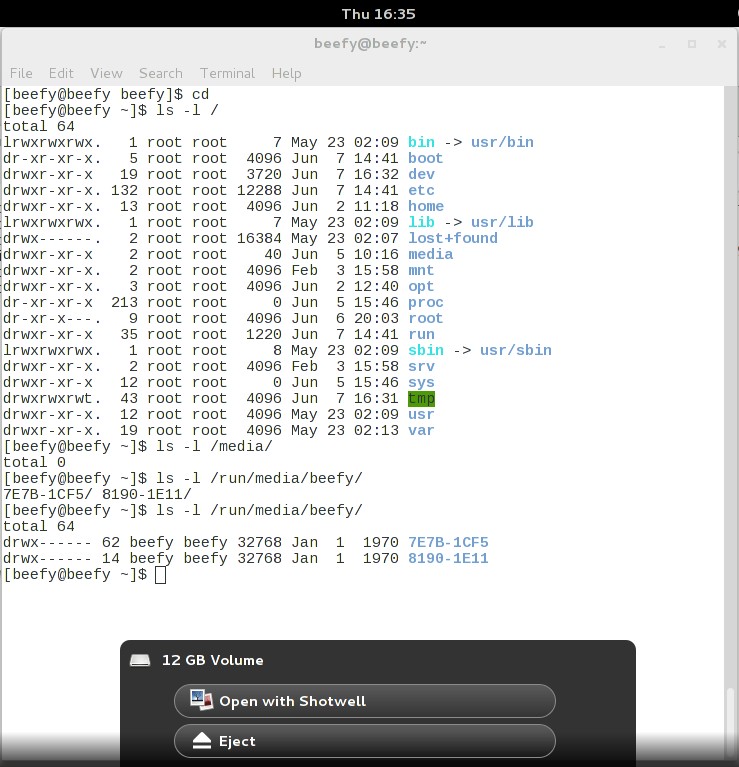Open the Search menu
This screenshot has width=739, height=767.
point(160,73)
